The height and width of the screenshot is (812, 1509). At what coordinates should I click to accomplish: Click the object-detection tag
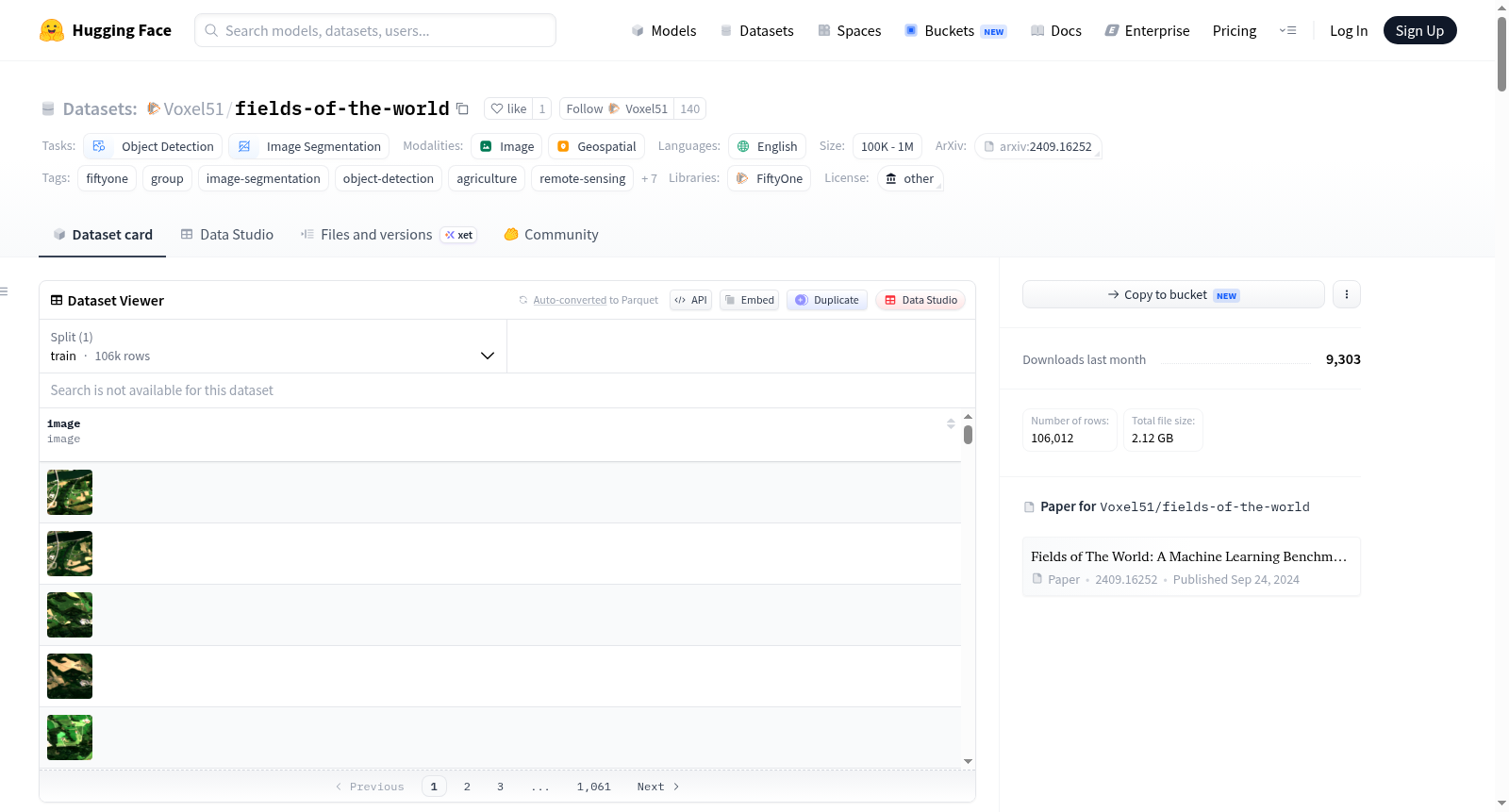389,178
